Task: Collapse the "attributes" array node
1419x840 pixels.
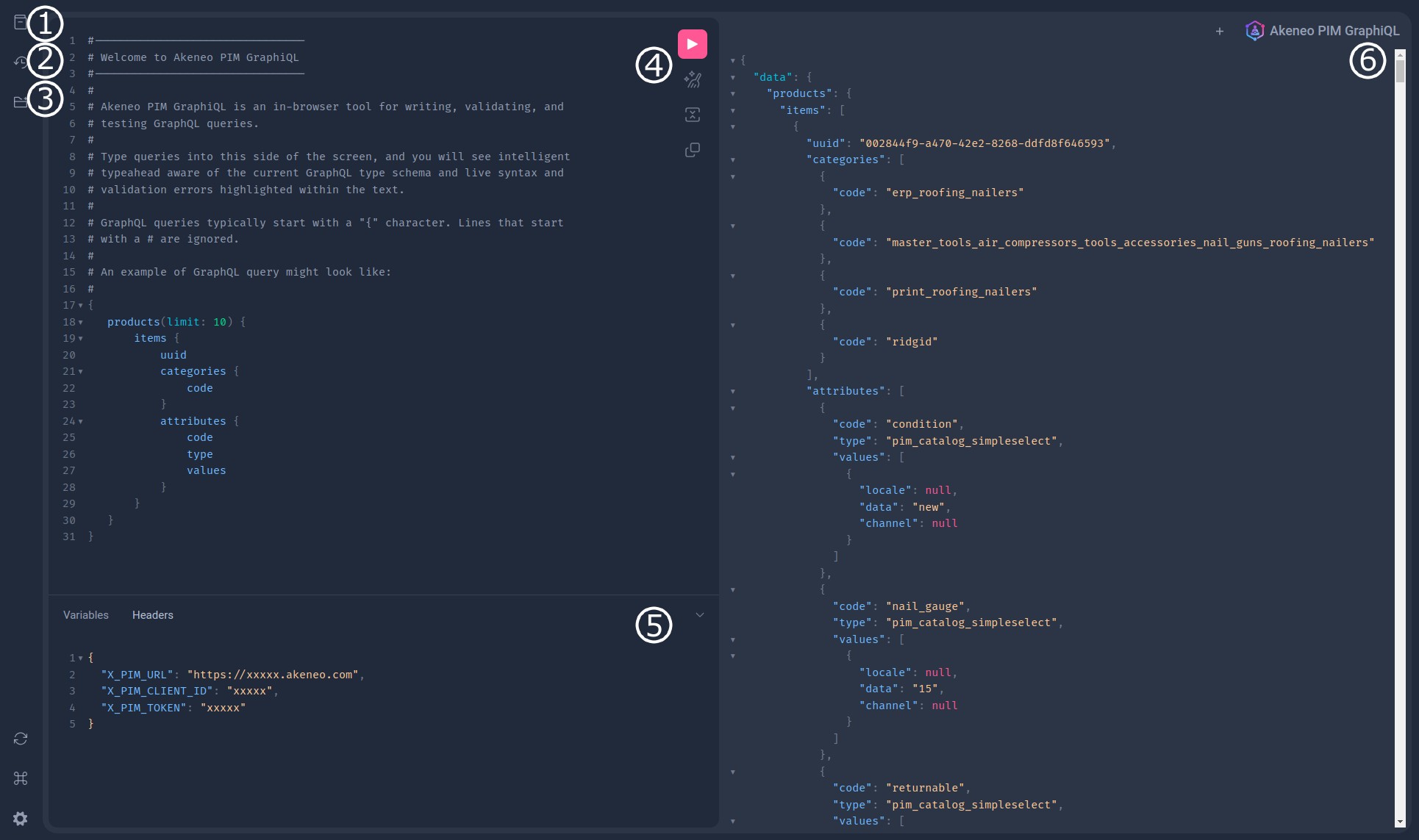Action: point(733,392)
